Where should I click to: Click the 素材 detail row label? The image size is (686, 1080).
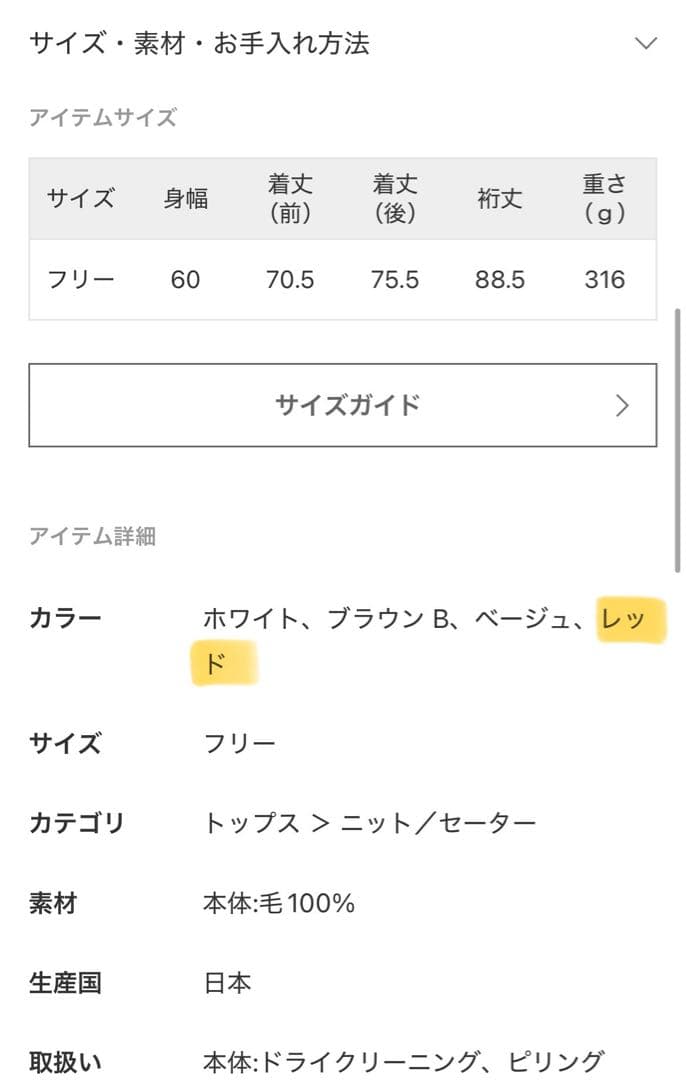tap(54, 903)
